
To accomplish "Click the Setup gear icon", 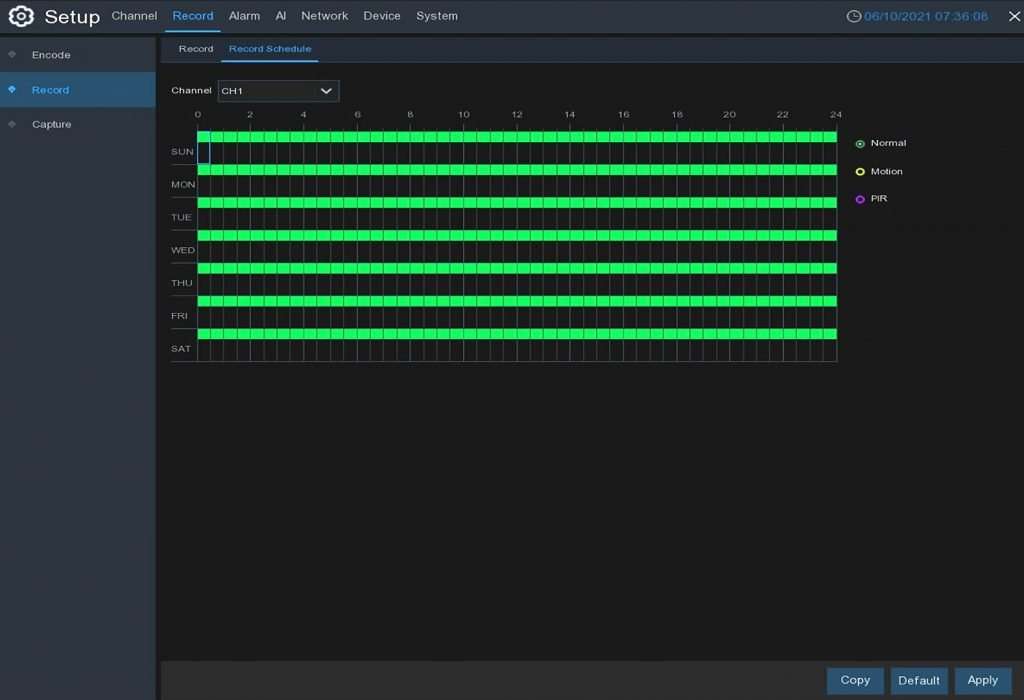I will click(x=21, y=16).
